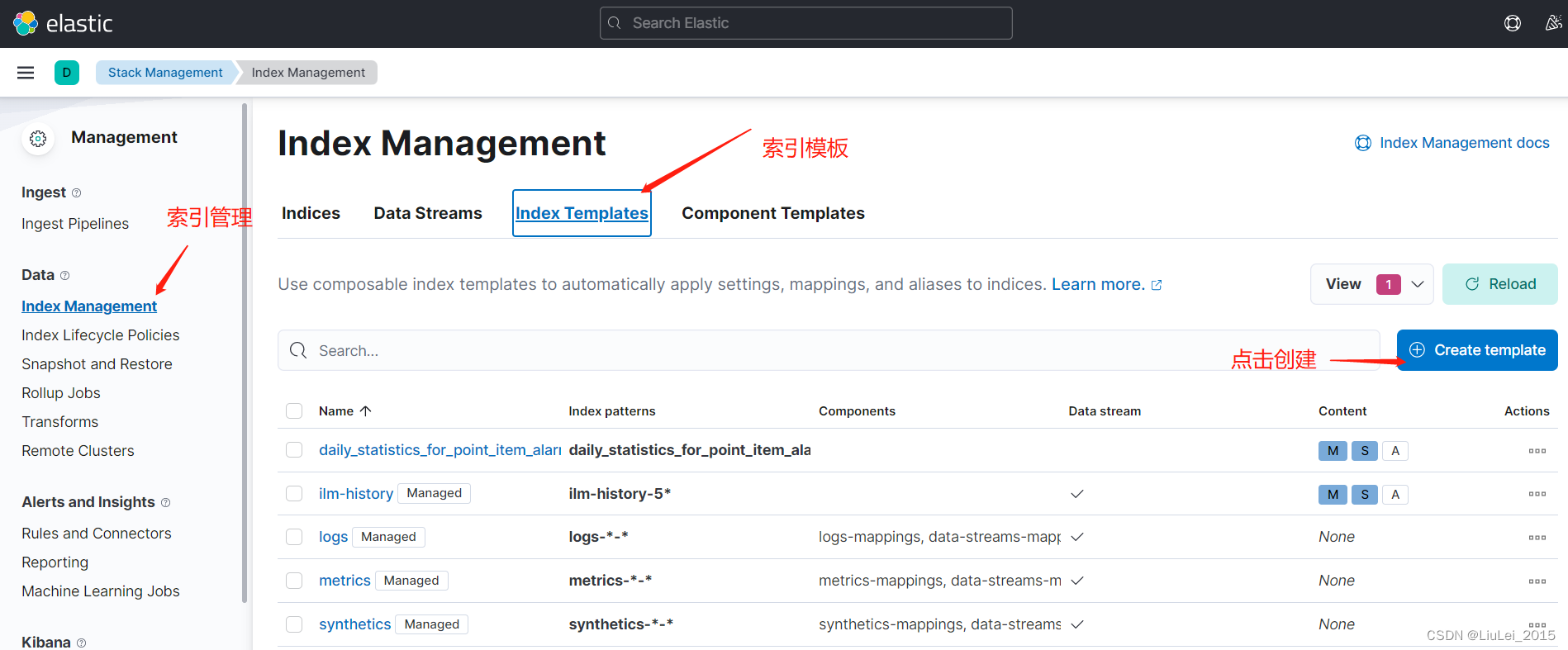This screenshot has height=650, width=1568.
Task: Check the metrics row checkbox
Action: [294, 581]
